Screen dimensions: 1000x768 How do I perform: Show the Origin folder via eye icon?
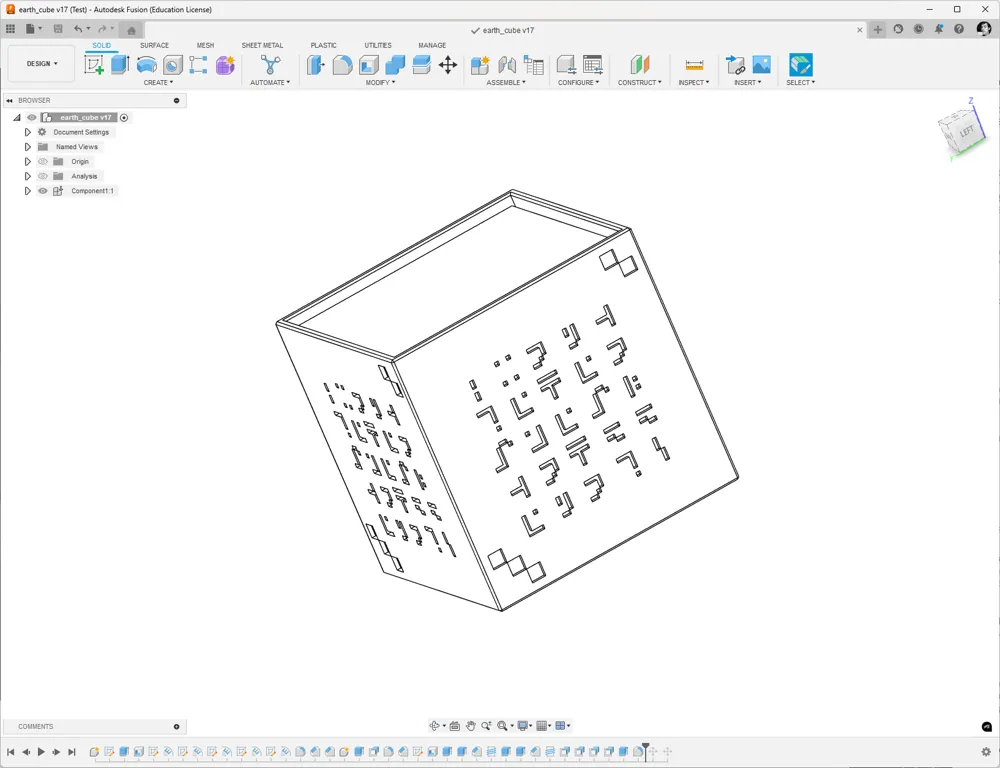43,161
